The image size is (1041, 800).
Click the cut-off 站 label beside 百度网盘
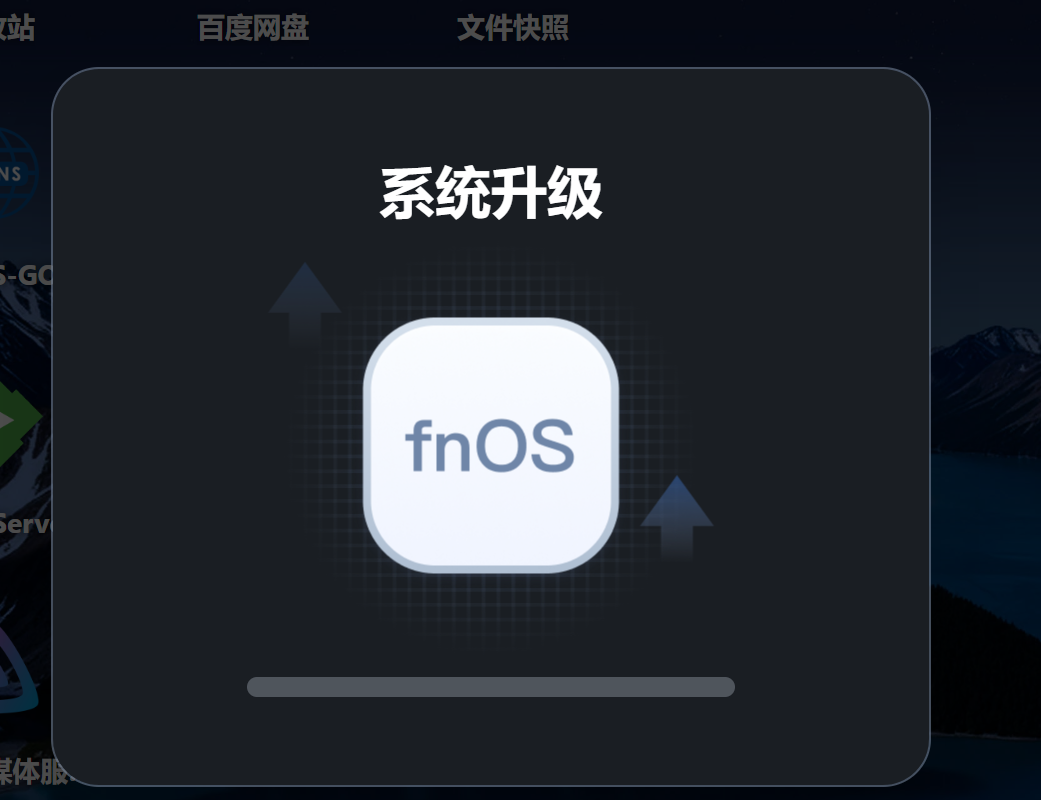(x=17, y=29)
